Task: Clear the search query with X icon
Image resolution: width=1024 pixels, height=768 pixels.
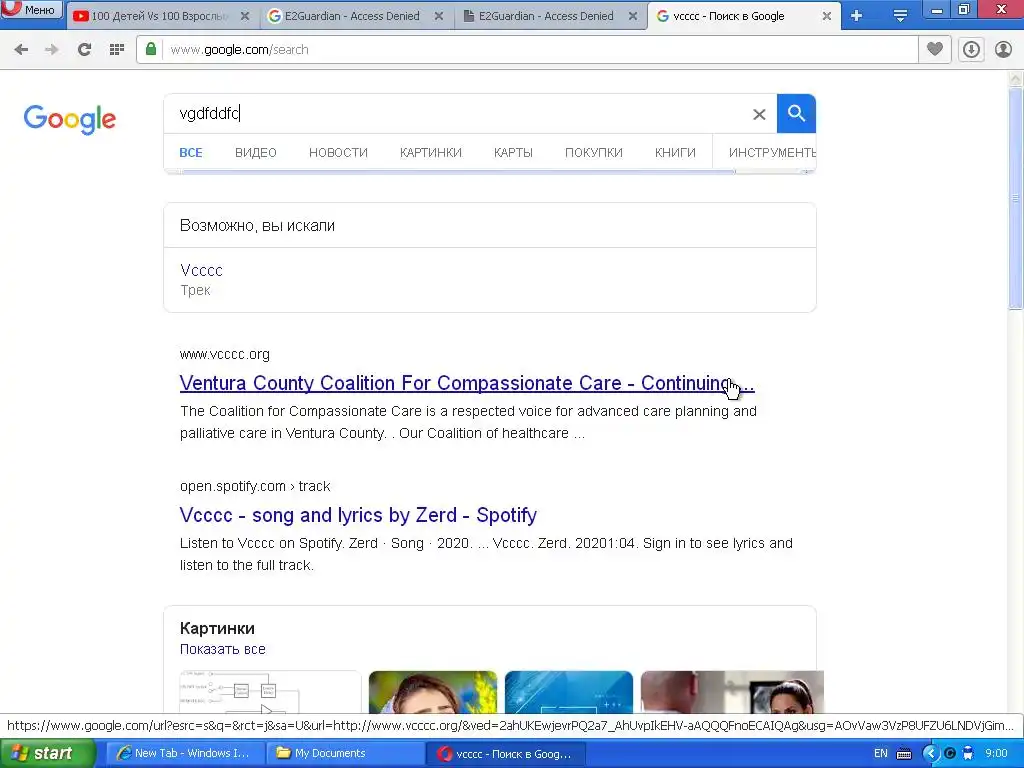Action: click(x=759, y=114)
